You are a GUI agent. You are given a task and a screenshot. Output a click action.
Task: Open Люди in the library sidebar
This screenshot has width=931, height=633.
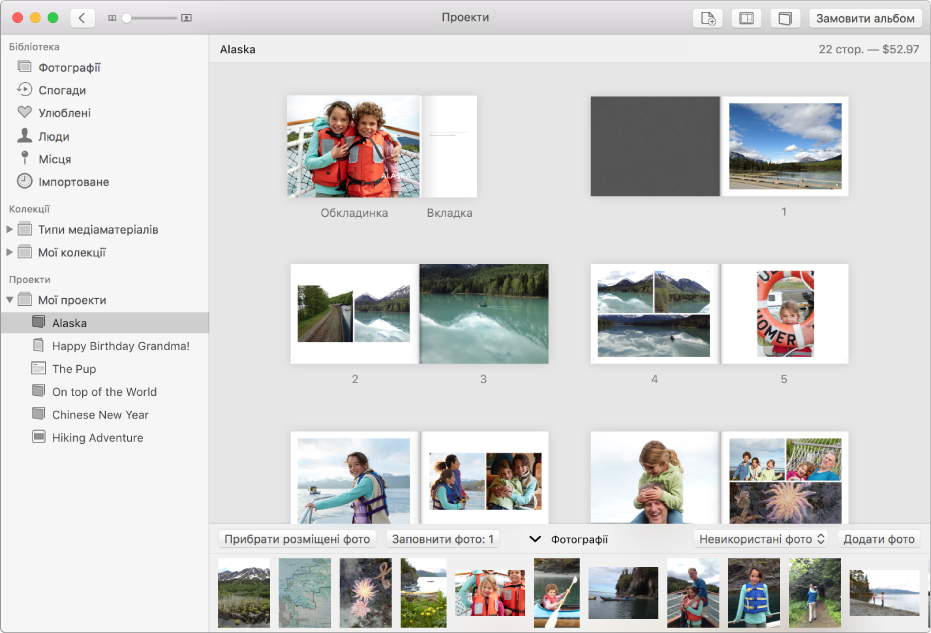53,136
